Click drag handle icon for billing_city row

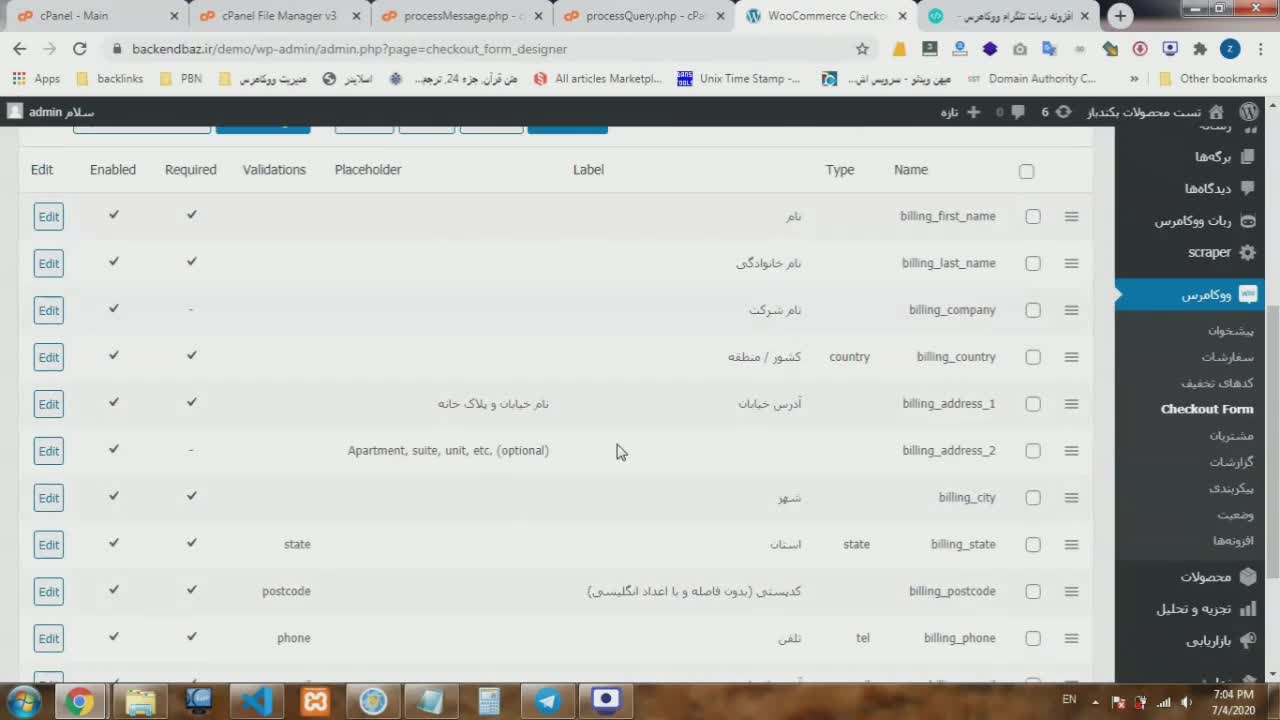point(1071,498)
